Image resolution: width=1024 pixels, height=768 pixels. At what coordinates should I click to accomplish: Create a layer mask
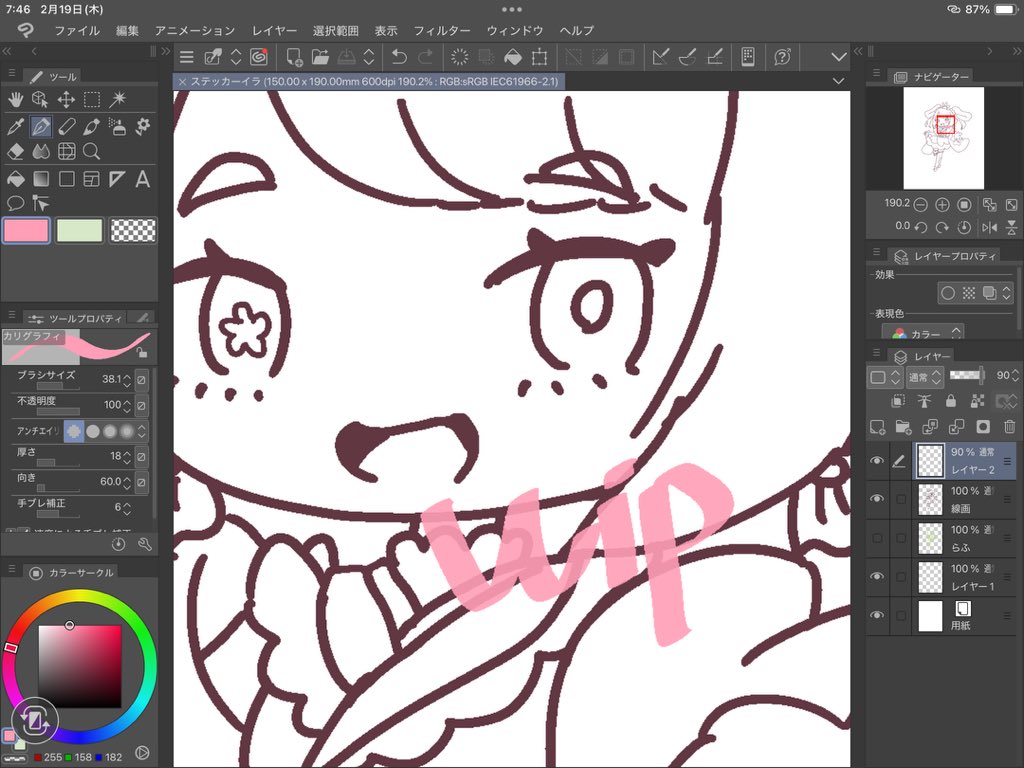[x=983, y=427]
